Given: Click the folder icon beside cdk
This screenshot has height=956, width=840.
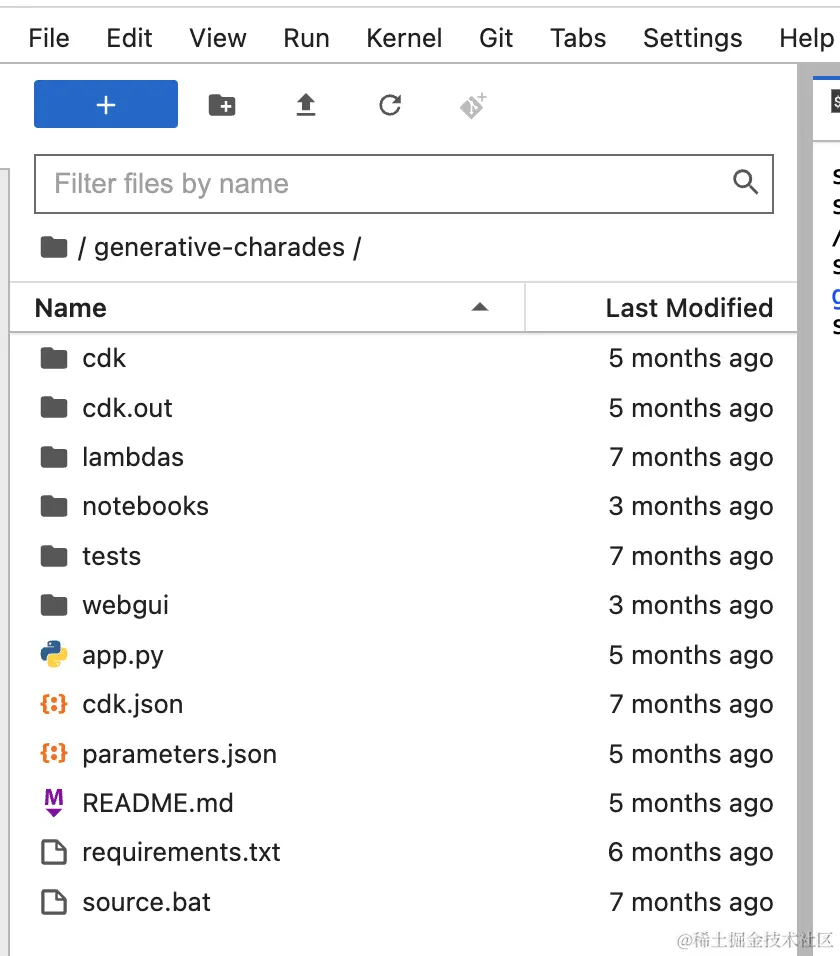Looking at the screenshot, I should [54, 358].
